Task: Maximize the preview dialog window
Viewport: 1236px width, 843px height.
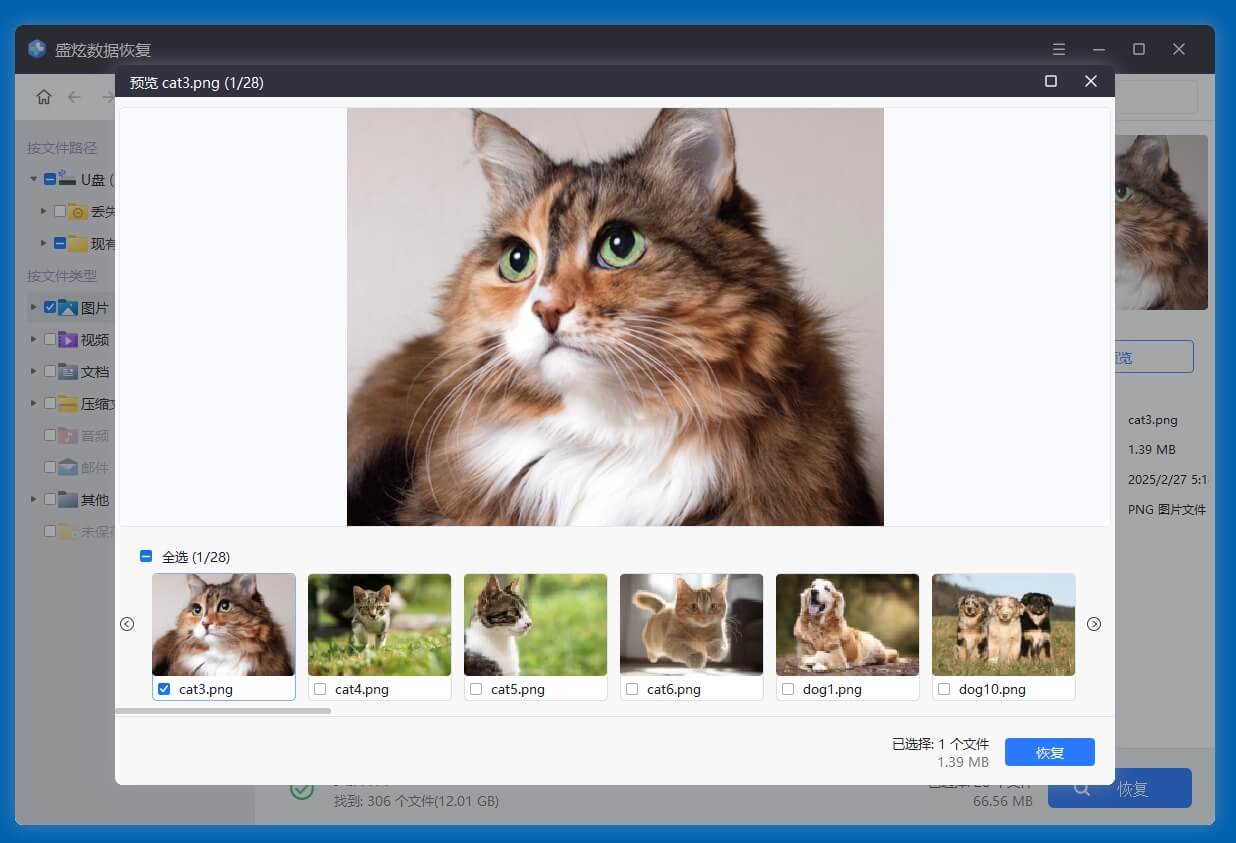Action: [1051, 81]
